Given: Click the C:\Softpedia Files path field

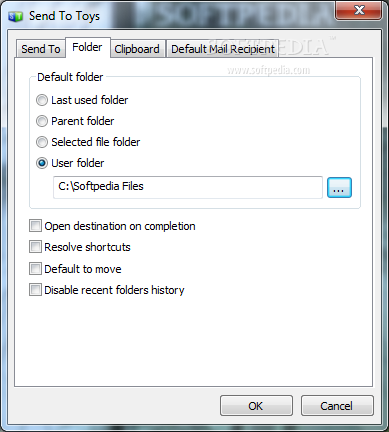Looking at the screenshot, I should pos(188,187).
